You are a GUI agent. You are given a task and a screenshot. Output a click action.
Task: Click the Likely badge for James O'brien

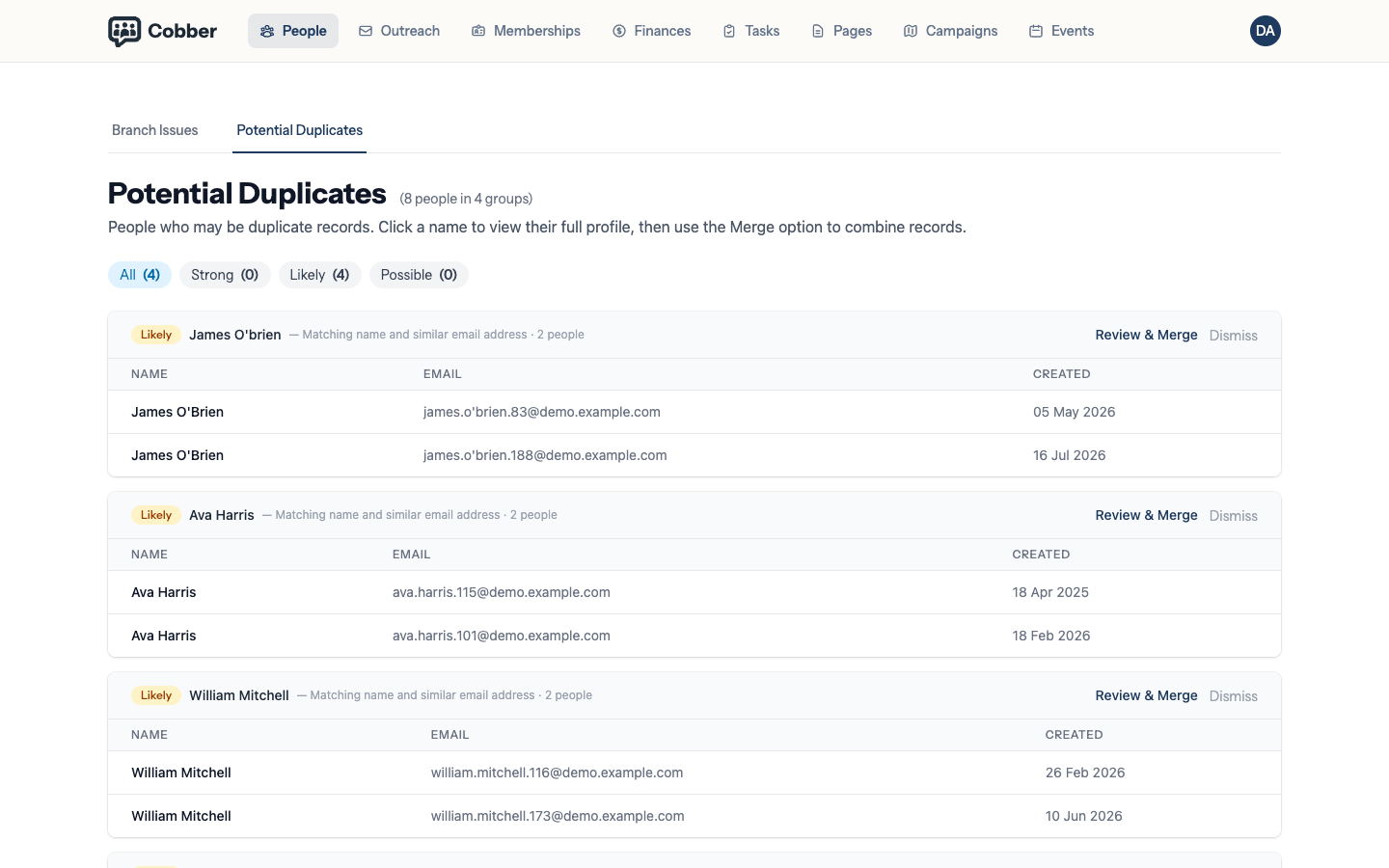156,335
